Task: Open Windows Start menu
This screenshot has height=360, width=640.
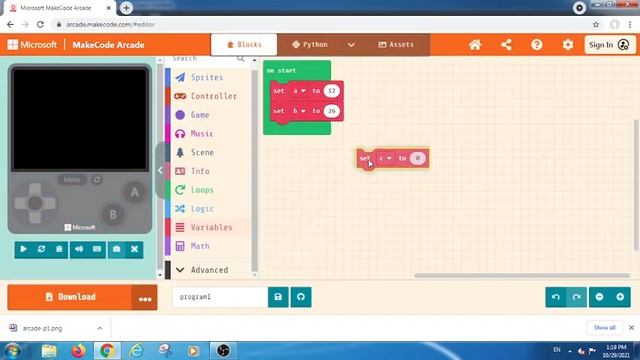Action: [x=12, y=351]
